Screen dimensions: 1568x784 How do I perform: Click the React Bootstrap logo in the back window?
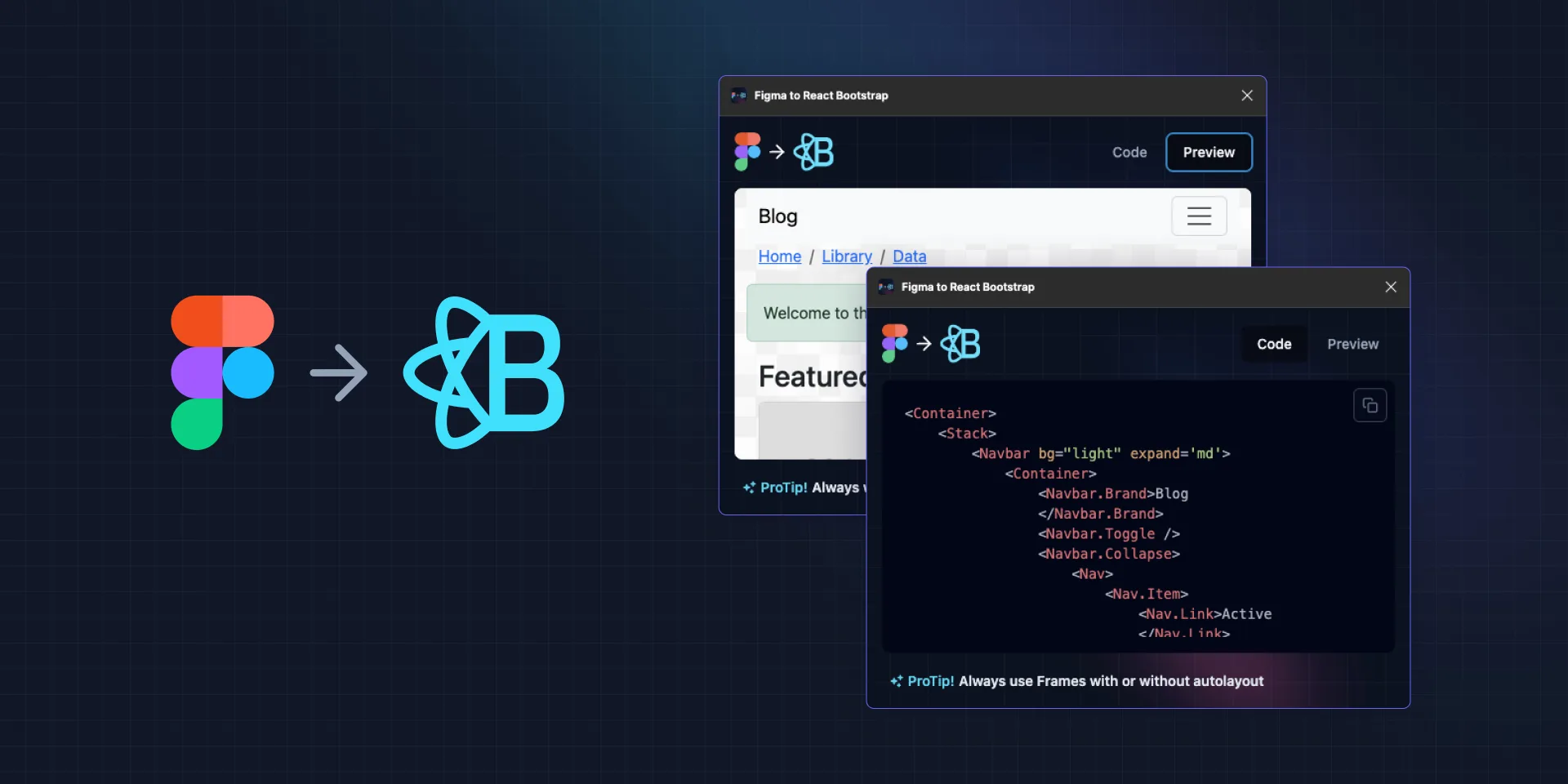click(x=813, y=151)
